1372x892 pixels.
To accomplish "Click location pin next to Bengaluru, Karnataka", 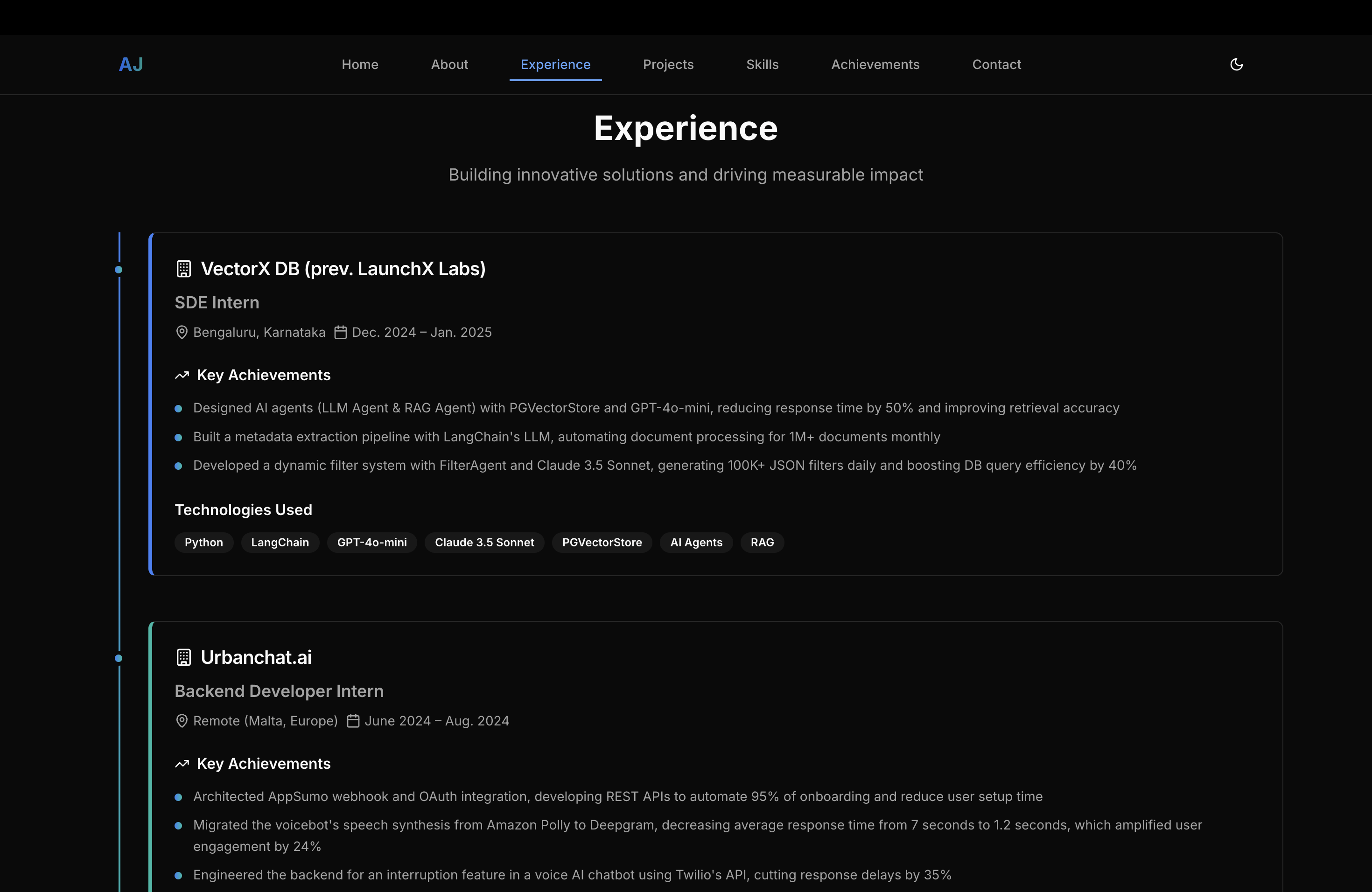I will point(182,333).
